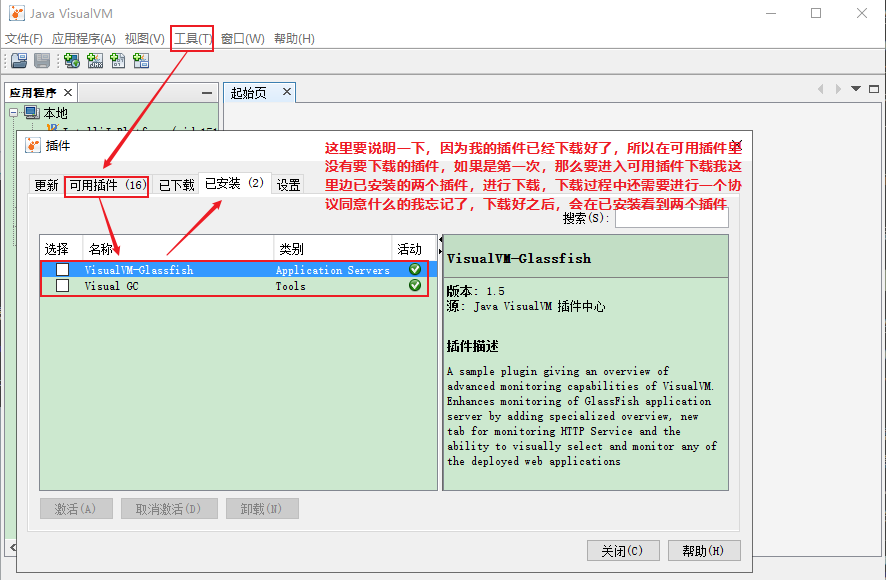Switch to the 设置 tab
This screenshot has width=886, height=580.
(x=288, y=185)
